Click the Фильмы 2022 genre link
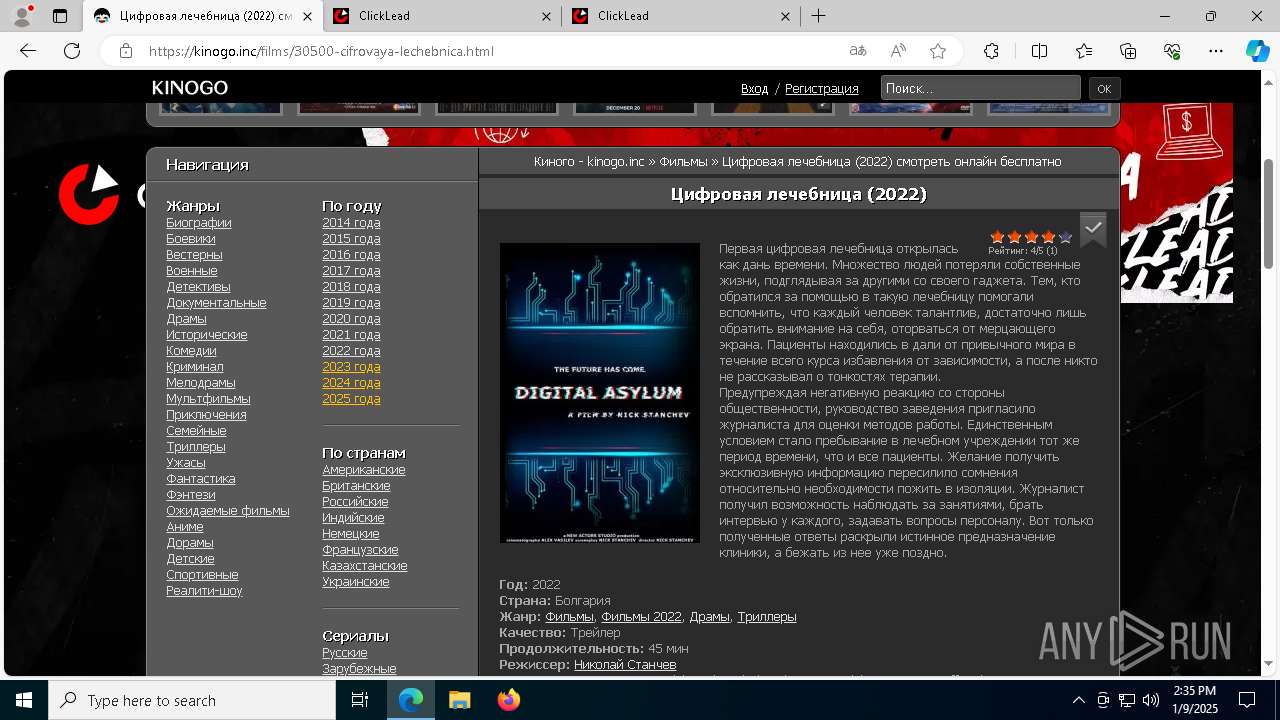Image resolution: width=1280 pixels, height=720 pixels. tap(641, 616)
